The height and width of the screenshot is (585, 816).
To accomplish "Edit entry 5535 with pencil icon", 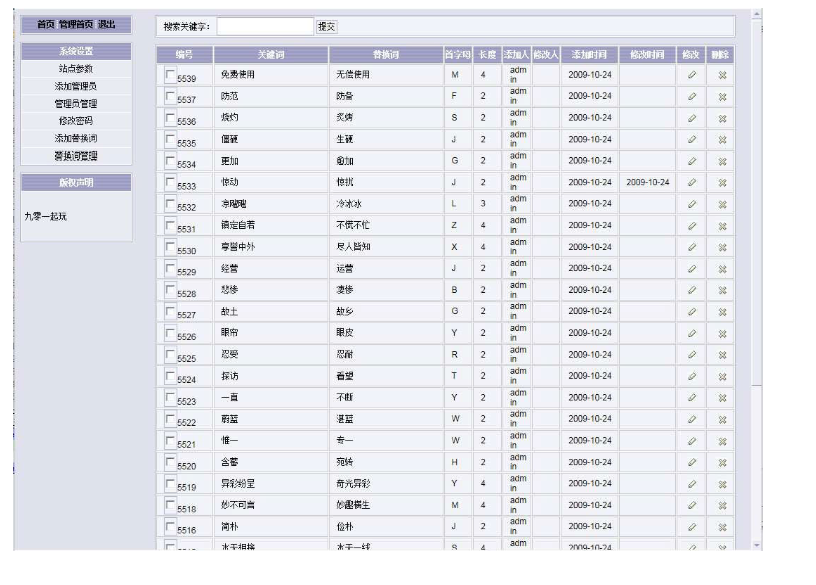I will pos(691,140).
